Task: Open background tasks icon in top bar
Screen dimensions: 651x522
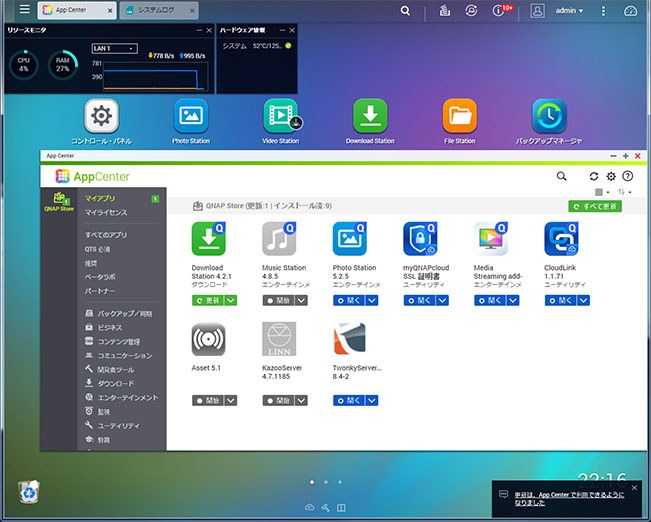Action: [x=445, y=10]
